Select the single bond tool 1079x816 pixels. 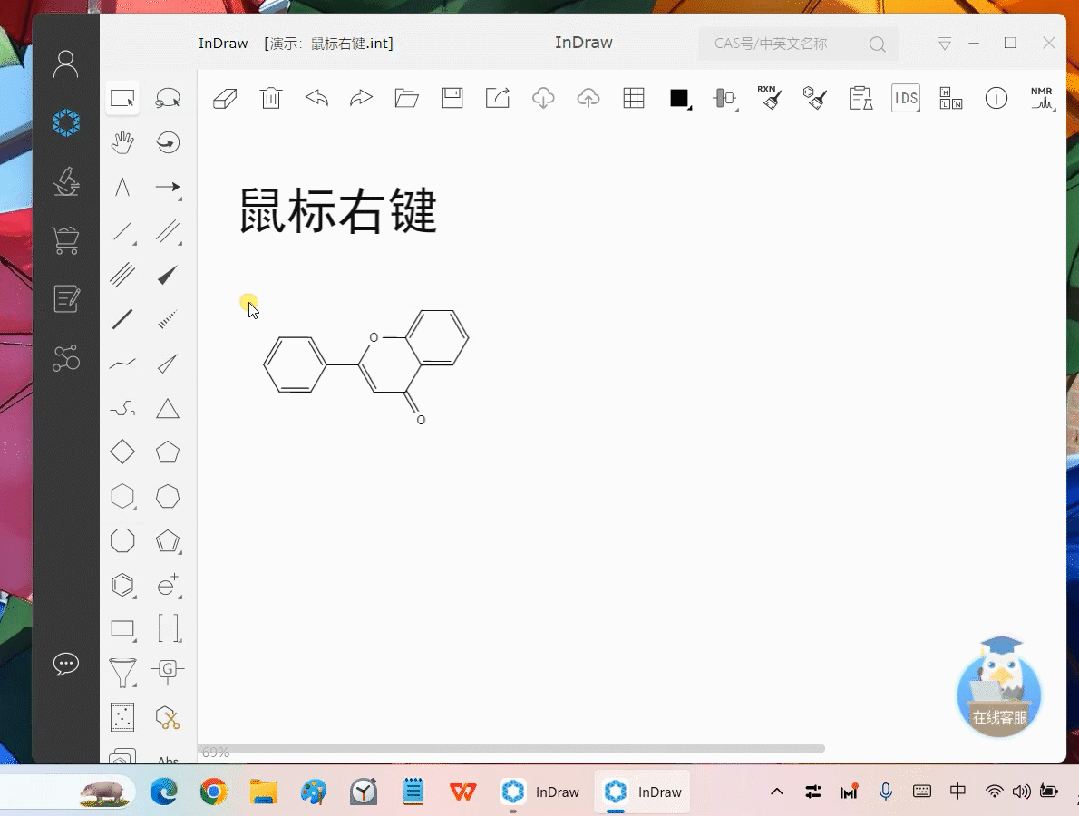(122, 231)
